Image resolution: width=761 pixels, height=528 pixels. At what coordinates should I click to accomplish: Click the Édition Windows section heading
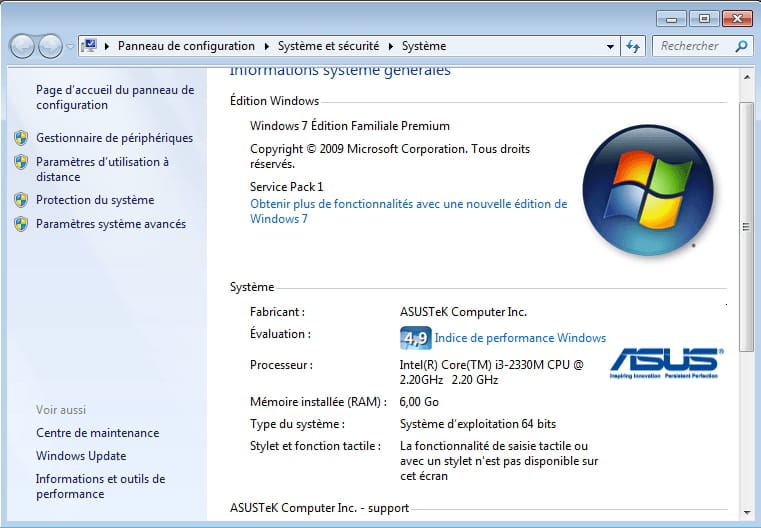274,101
